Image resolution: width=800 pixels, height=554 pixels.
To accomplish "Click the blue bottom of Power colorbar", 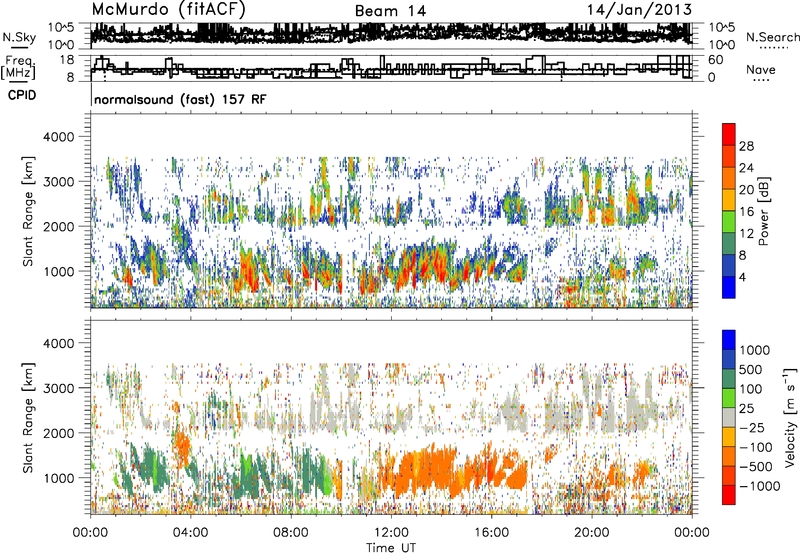I will (x=729, y=287).
